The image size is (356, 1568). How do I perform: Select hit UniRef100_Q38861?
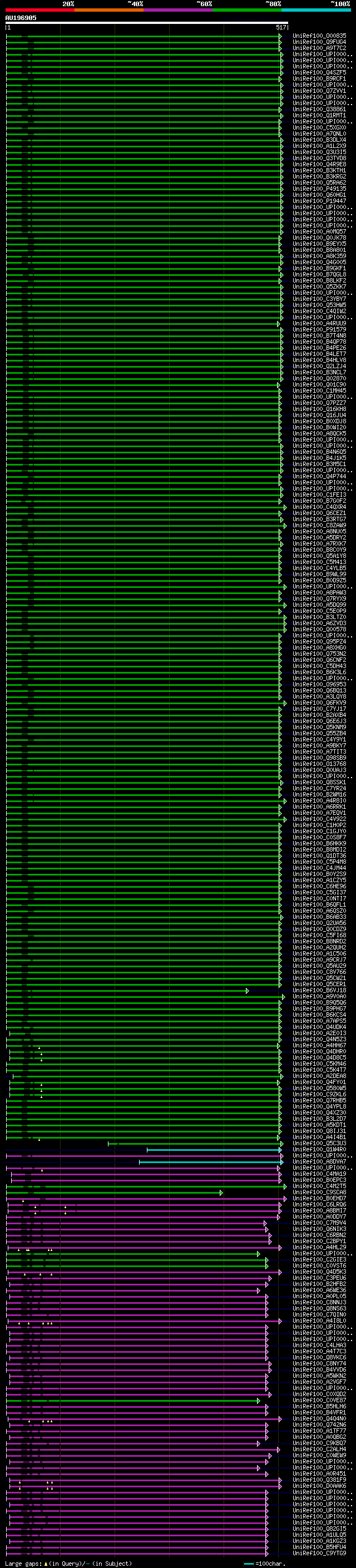[319, 109]
